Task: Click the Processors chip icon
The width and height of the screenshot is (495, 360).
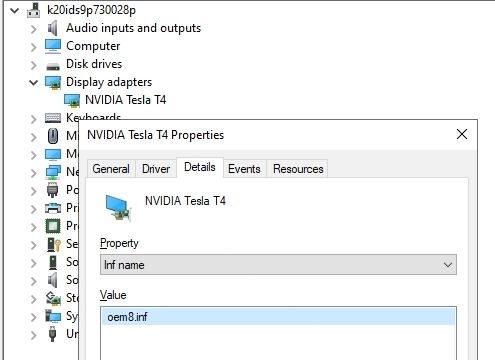Action: [53, 226]
